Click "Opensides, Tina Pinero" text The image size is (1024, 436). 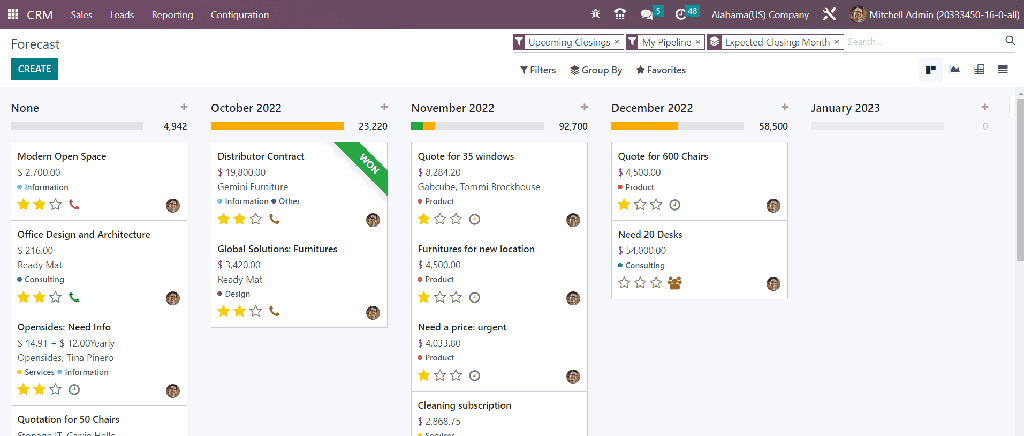tap(65, 358)
